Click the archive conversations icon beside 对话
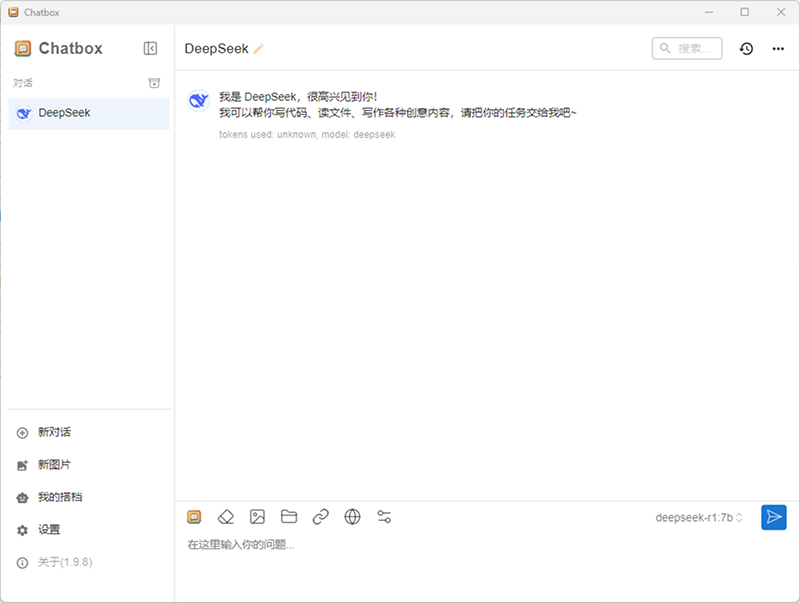Screen dimensions: 800x603 (x=154, y=83)
